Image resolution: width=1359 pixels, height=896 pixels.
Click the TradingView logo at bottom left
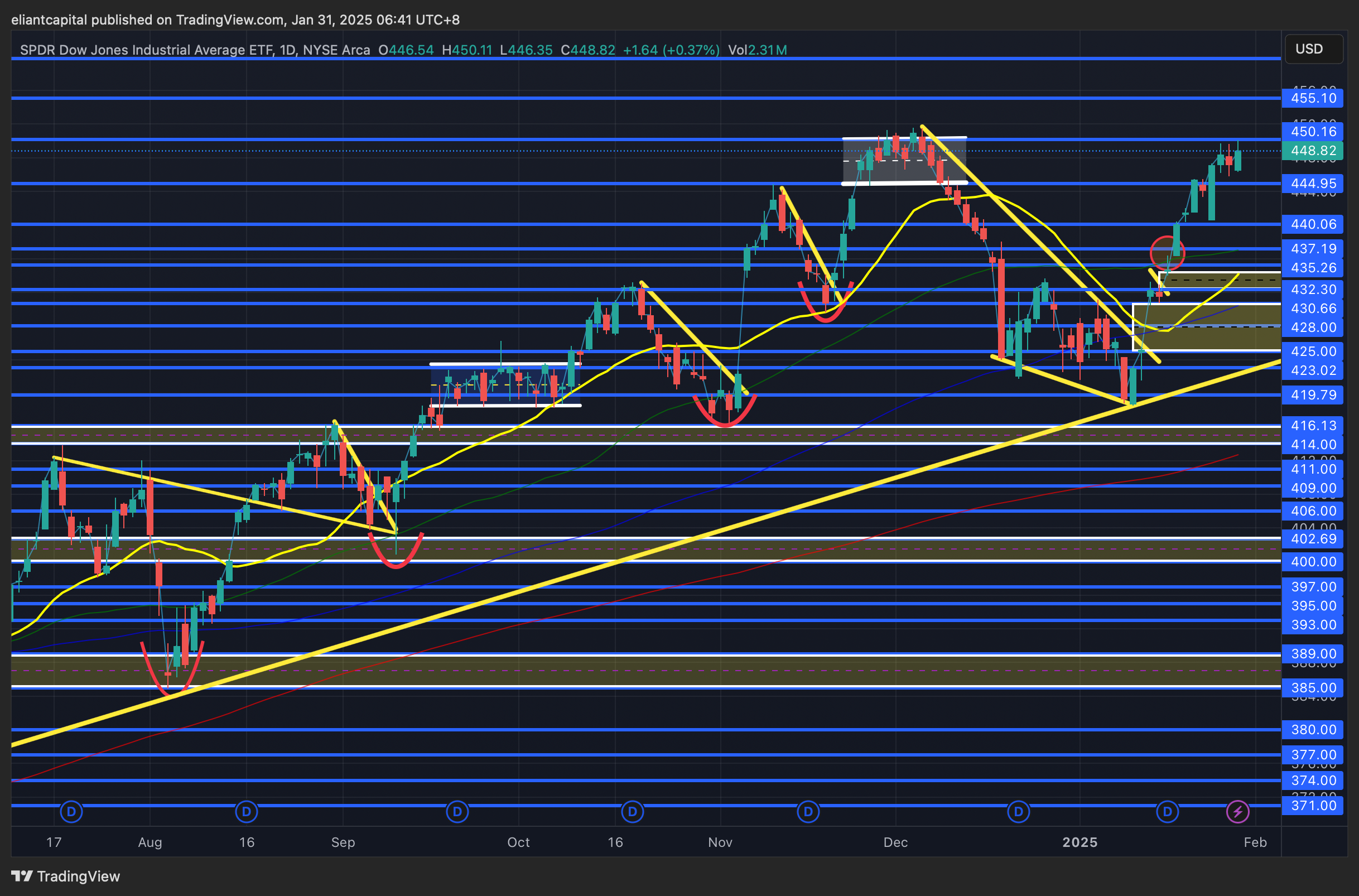[66, 876]
